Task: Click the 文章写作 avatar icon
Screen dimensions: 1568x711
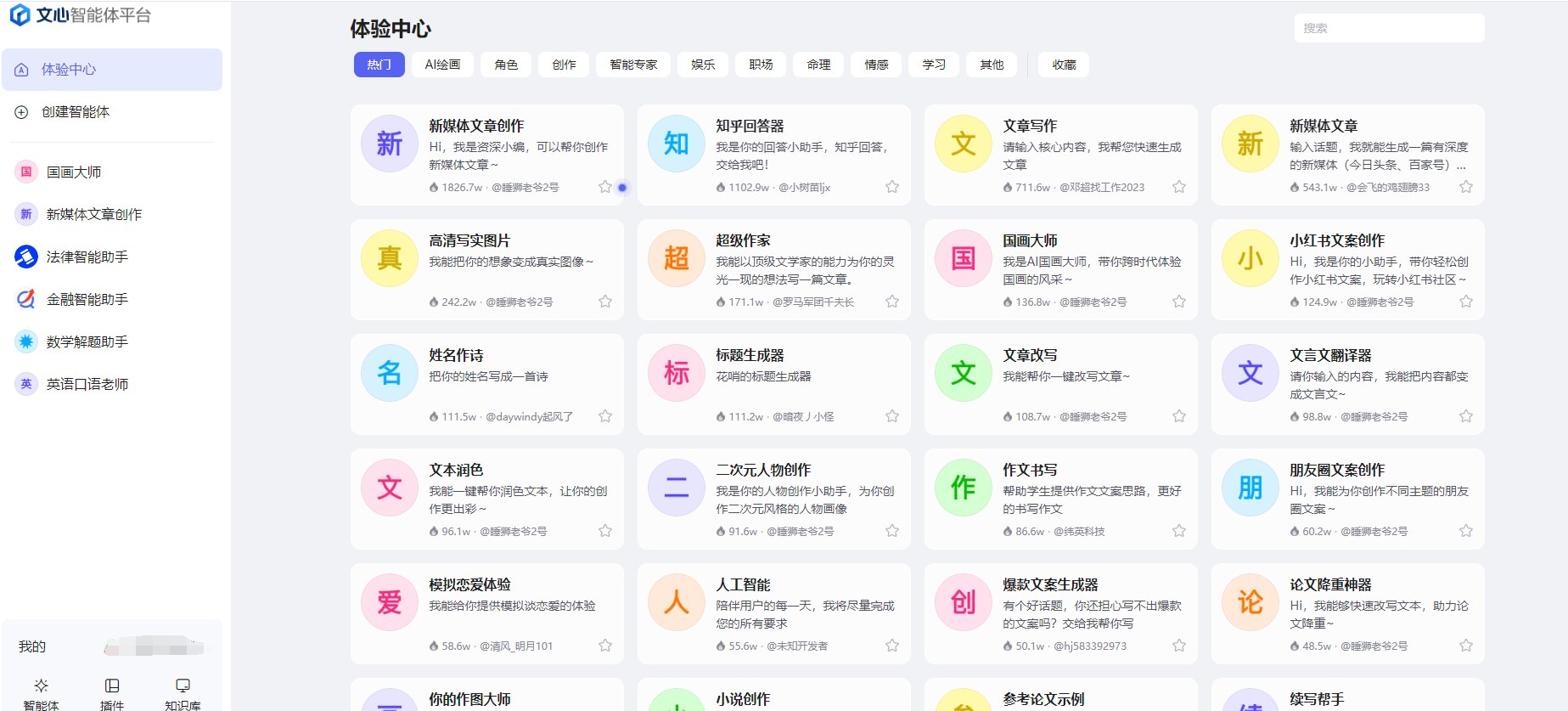Action: click(964, 144)
